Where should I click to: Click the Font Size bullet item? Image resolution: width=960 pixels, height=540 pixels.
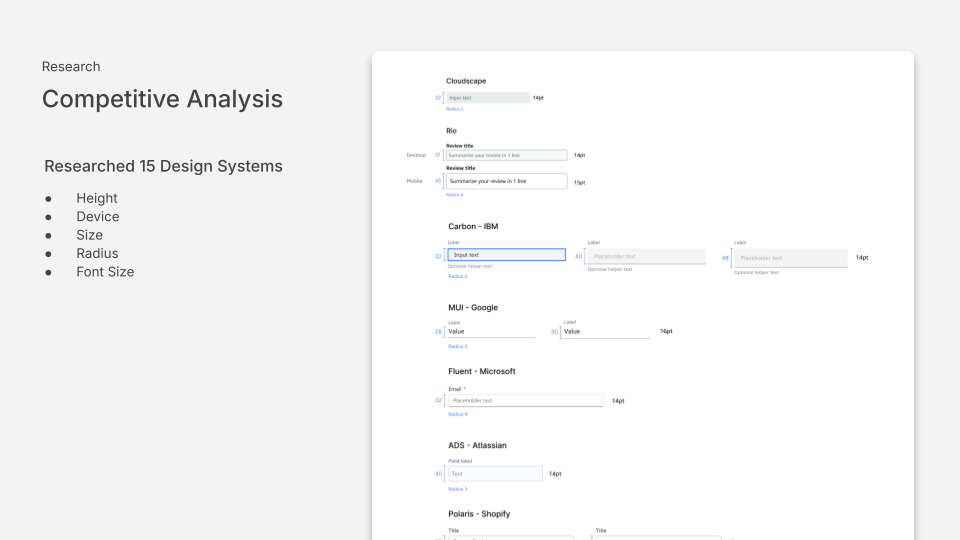pos(105,271)
